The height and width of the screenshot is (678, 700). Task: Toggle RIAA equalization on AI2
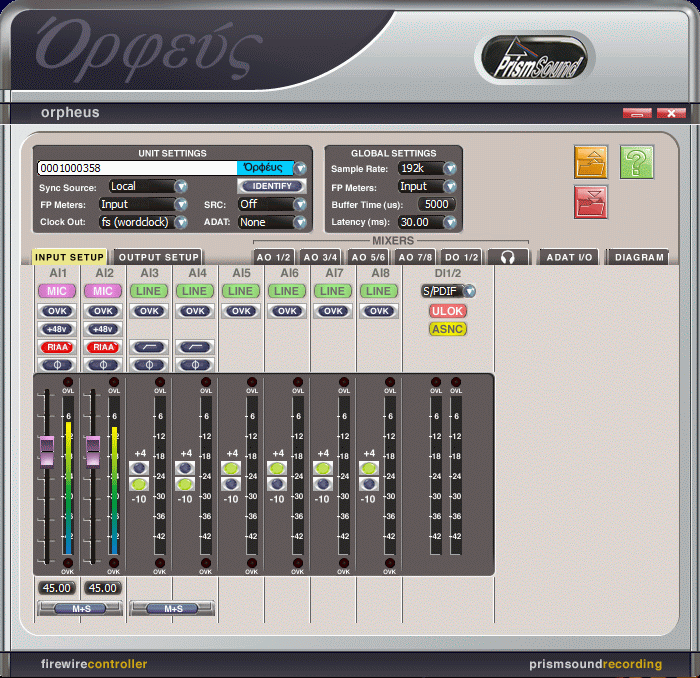pyautogui.click(x=103, y=347)
